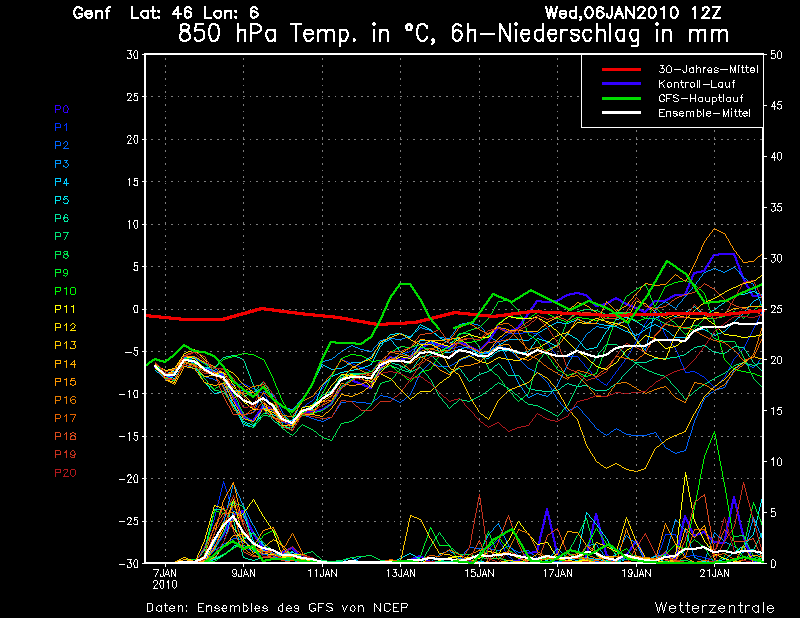Click the P2 ensemble member label
The width and height of the screenshot is (800, 618).
coord(62,145)
